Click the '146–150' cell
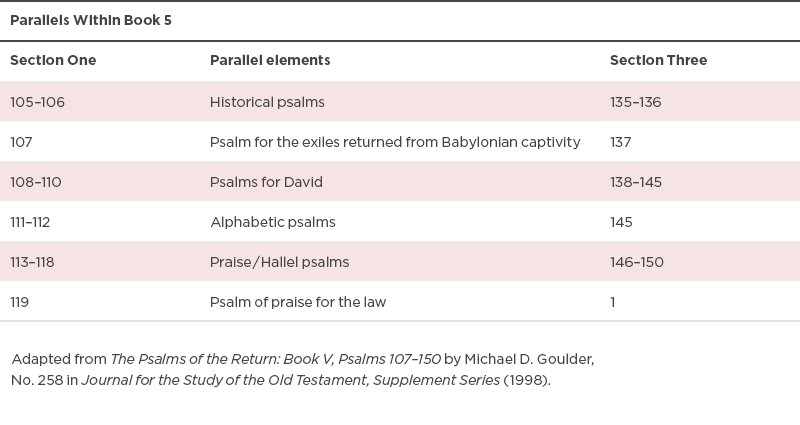The width and height of the screenshot is (800, 425). 637,262
